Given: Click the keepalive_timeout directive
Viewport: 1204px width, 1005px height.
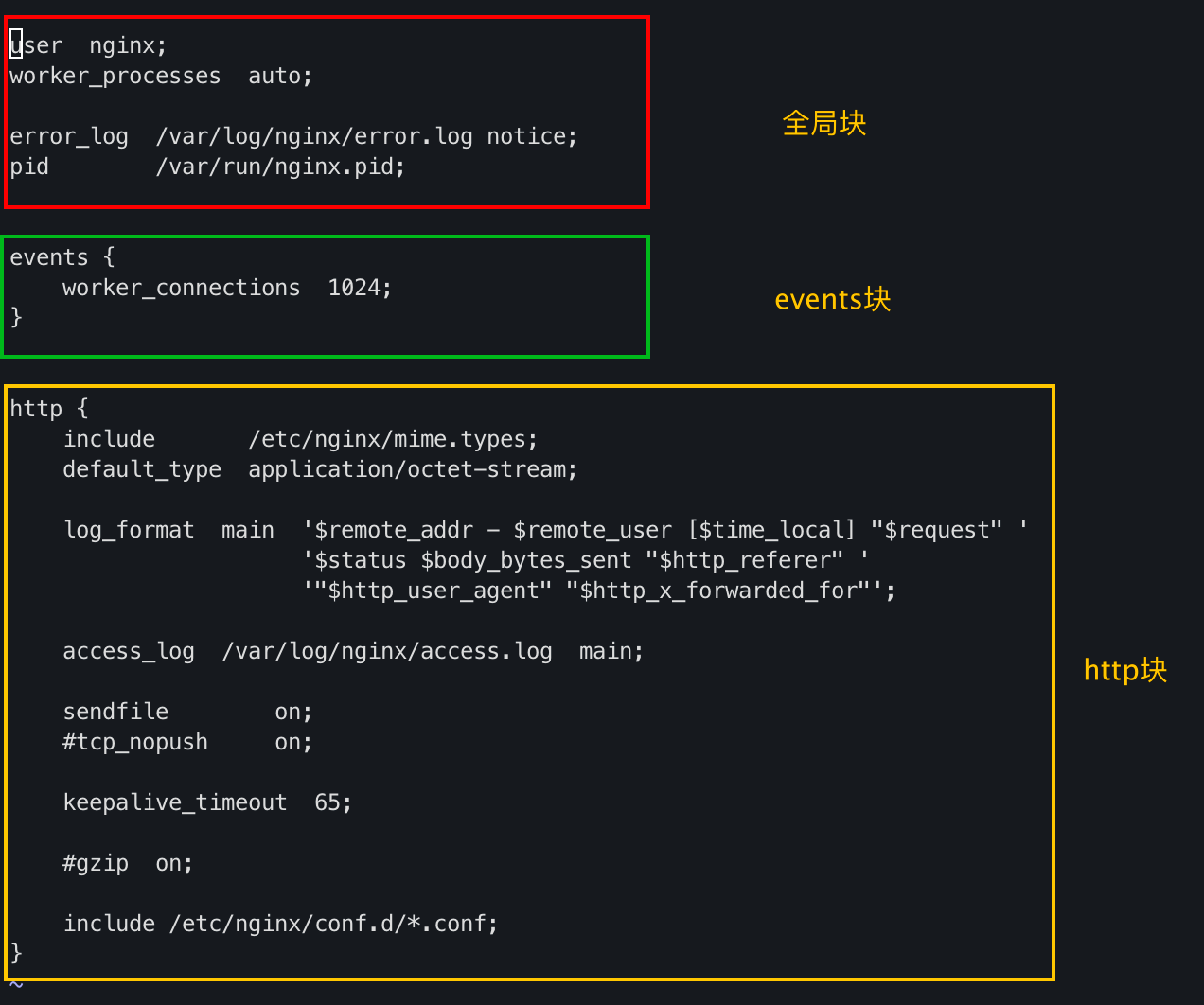Looking at the screenshot, I should point(175,802).
